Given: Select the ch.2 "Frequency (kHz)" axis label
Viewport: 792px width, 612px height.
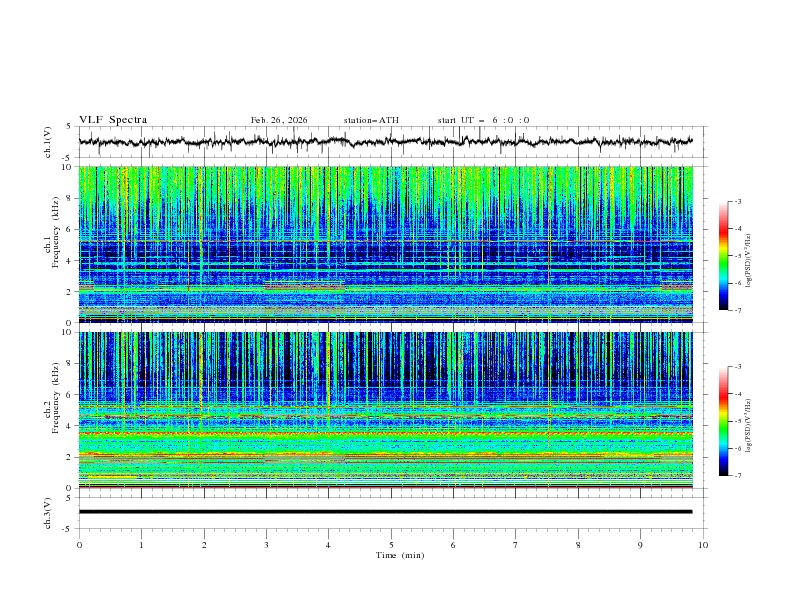Looking at the screenshot, I should 56,397.
